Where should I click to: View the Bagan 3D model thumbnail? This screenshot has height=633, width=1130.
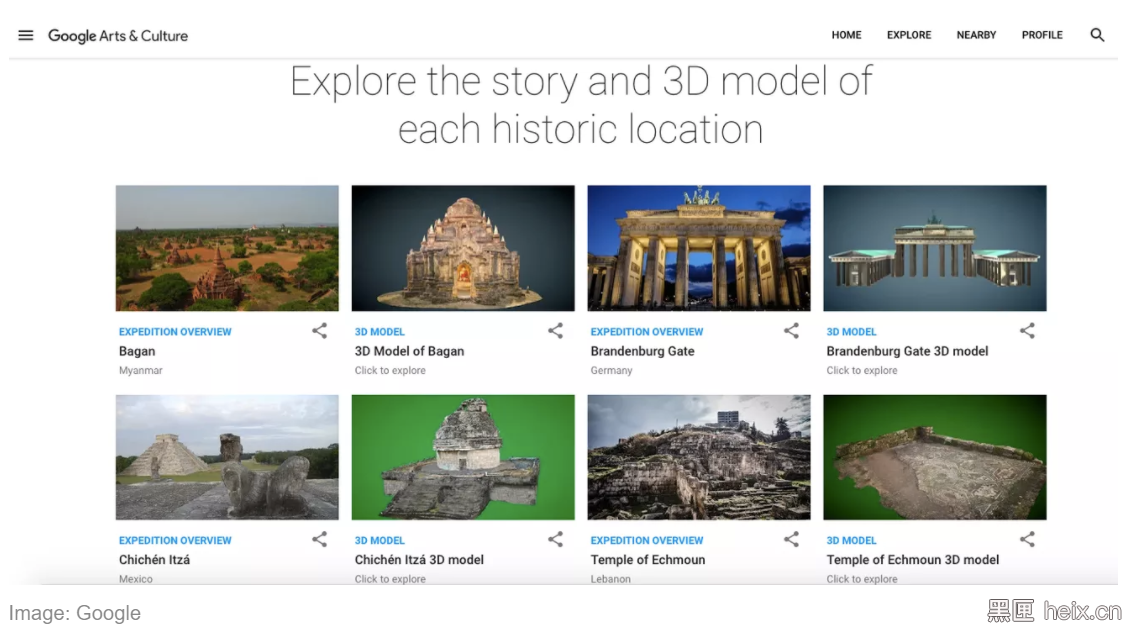463,248
